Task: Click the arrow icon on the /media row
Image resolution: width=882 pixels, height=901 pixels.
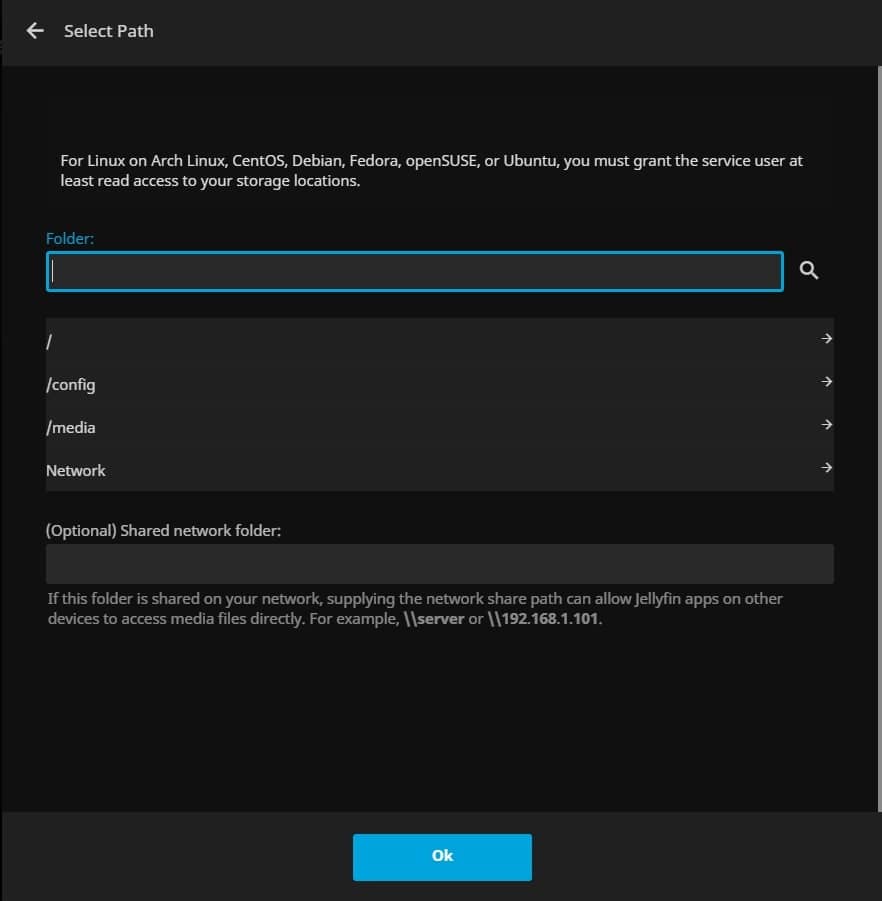Action: click(826, 425)
